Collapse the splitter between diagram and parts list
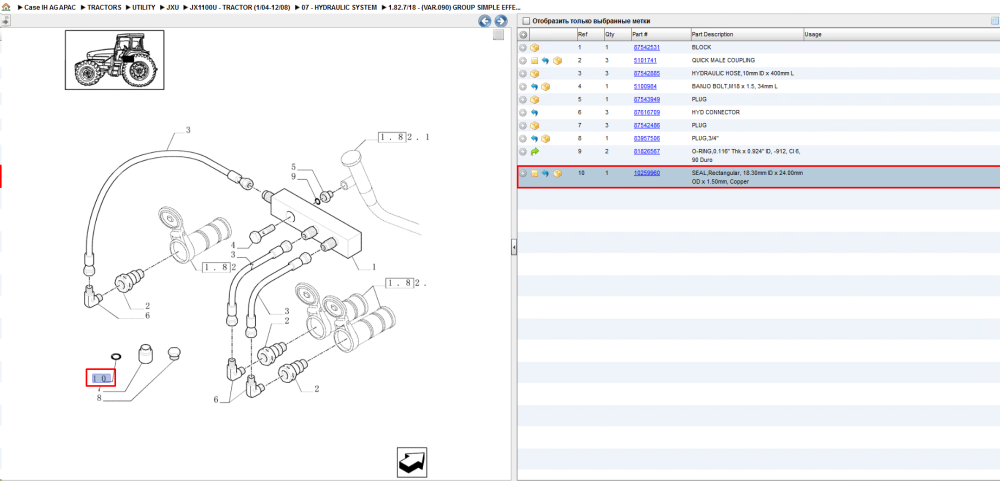The image size is (1000, 481). pyautogui.click(x=513, y=247)
